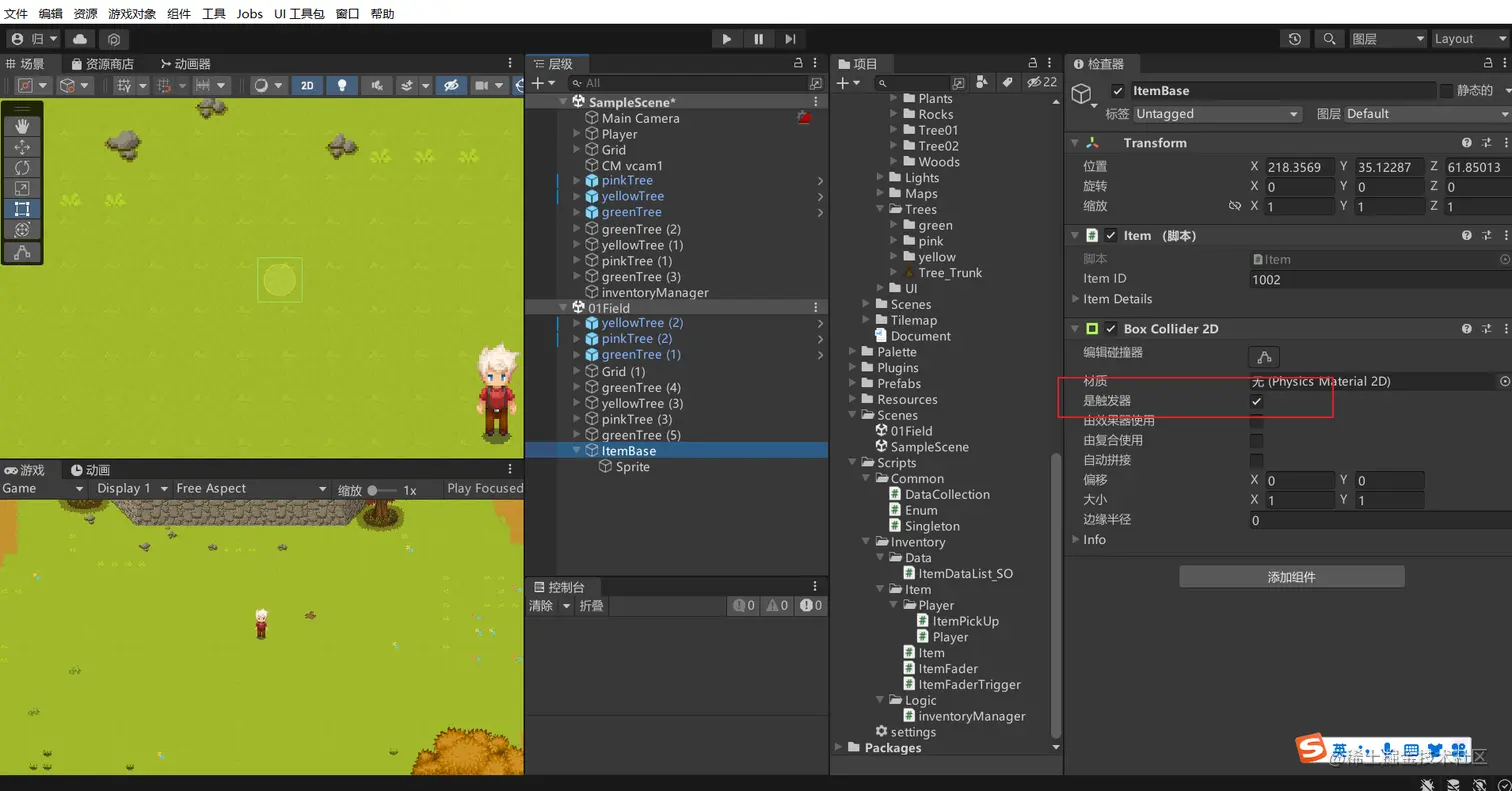The width and height of the screenshot is (1512, 791).
Task: Open the Console panel three-dot menu
Action: tap(817, 586)
